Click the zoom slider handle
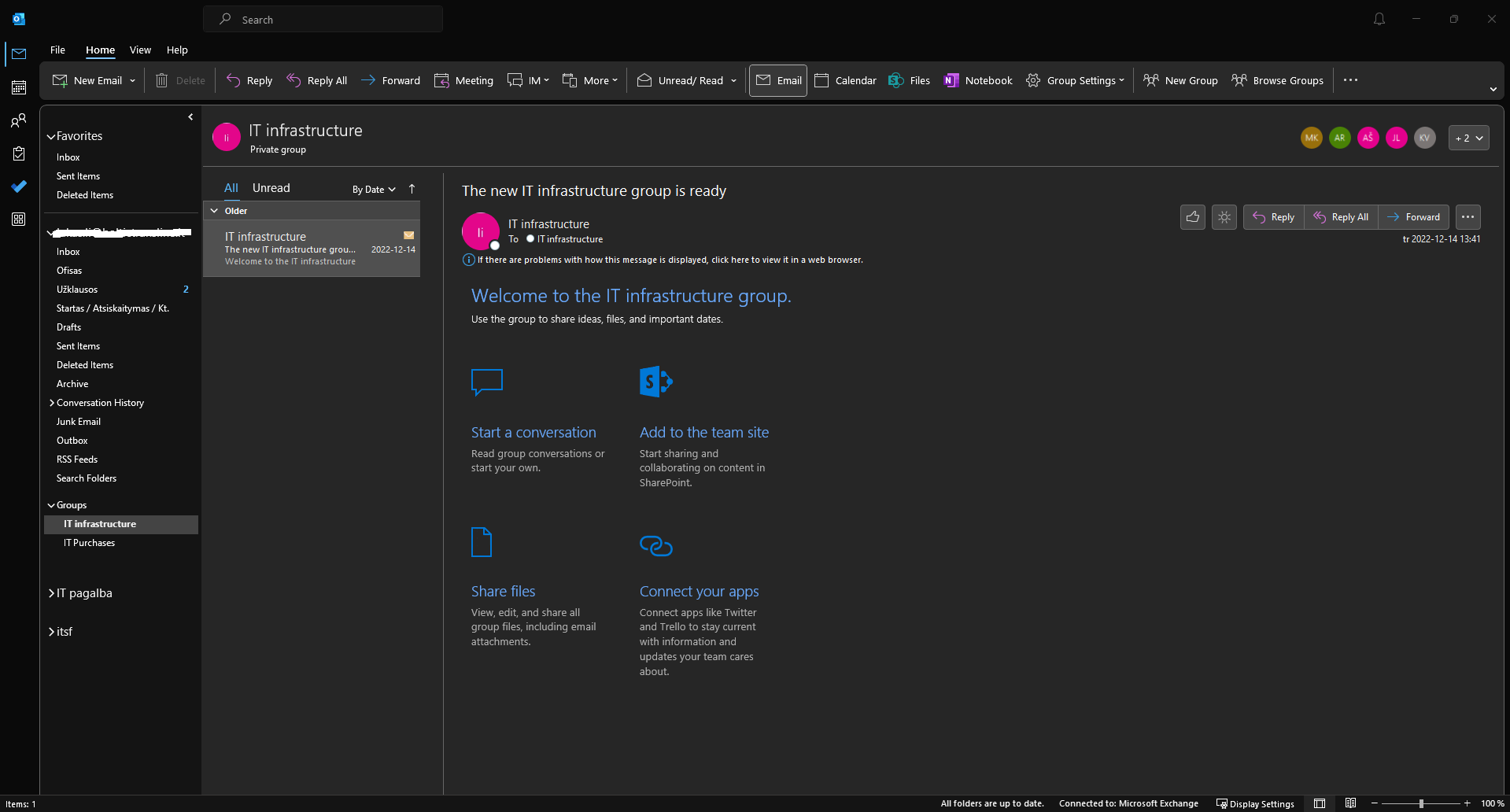The height and width of the screenshot is (812, 1510). coord(1421,803)
